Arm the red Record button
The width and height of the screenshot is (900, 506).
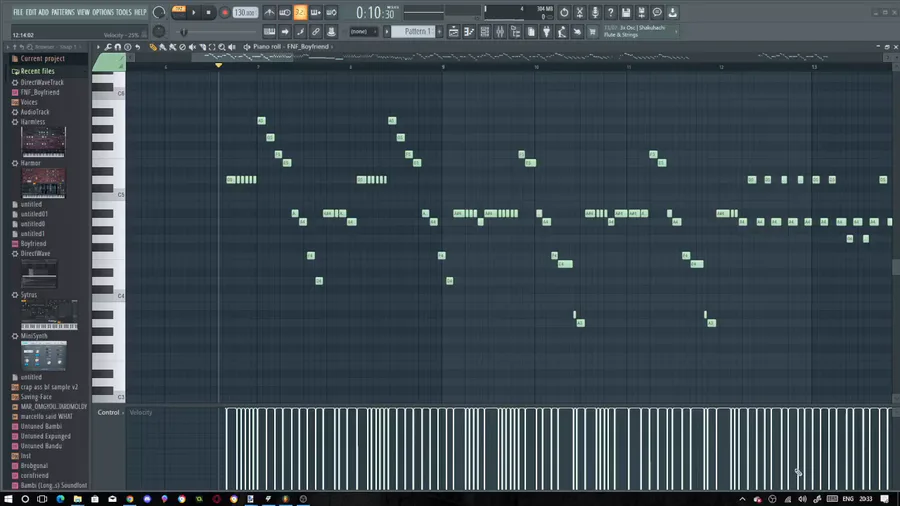click(225, 12)
